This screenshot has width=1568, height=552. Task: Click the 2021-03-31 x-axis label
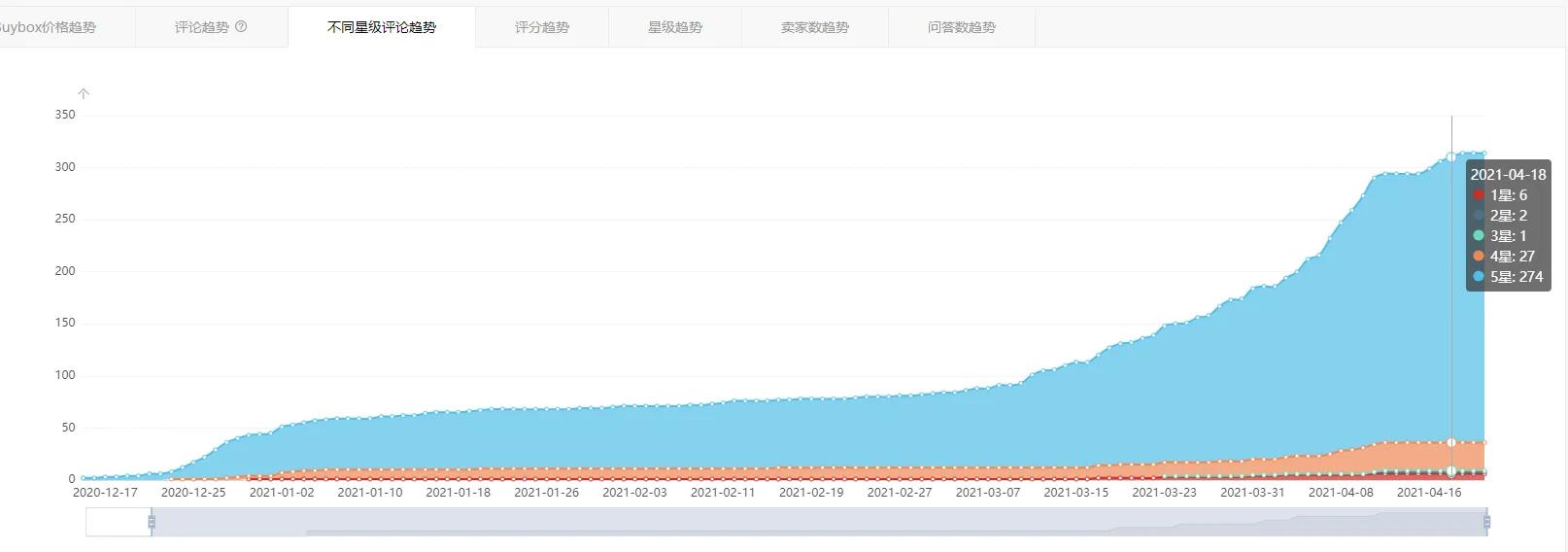pyautogui.click(x=1252, y=493)
